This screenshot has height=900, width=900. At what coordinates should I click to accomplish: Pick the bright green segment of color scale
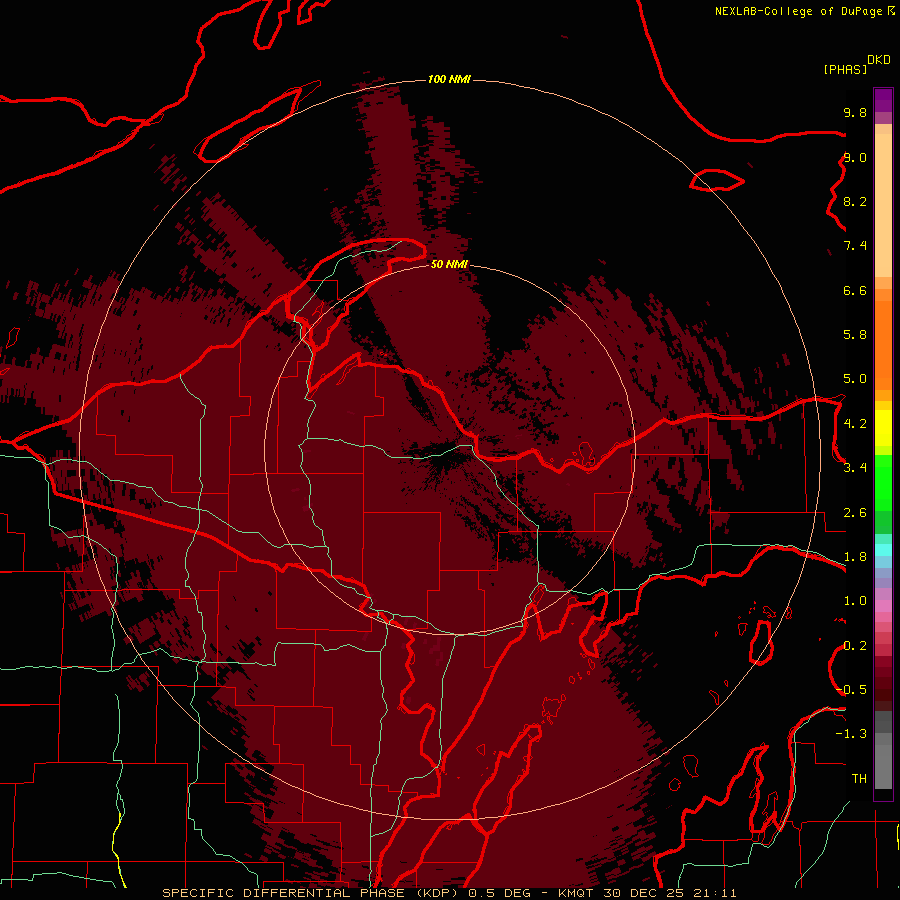pos(883,483)
